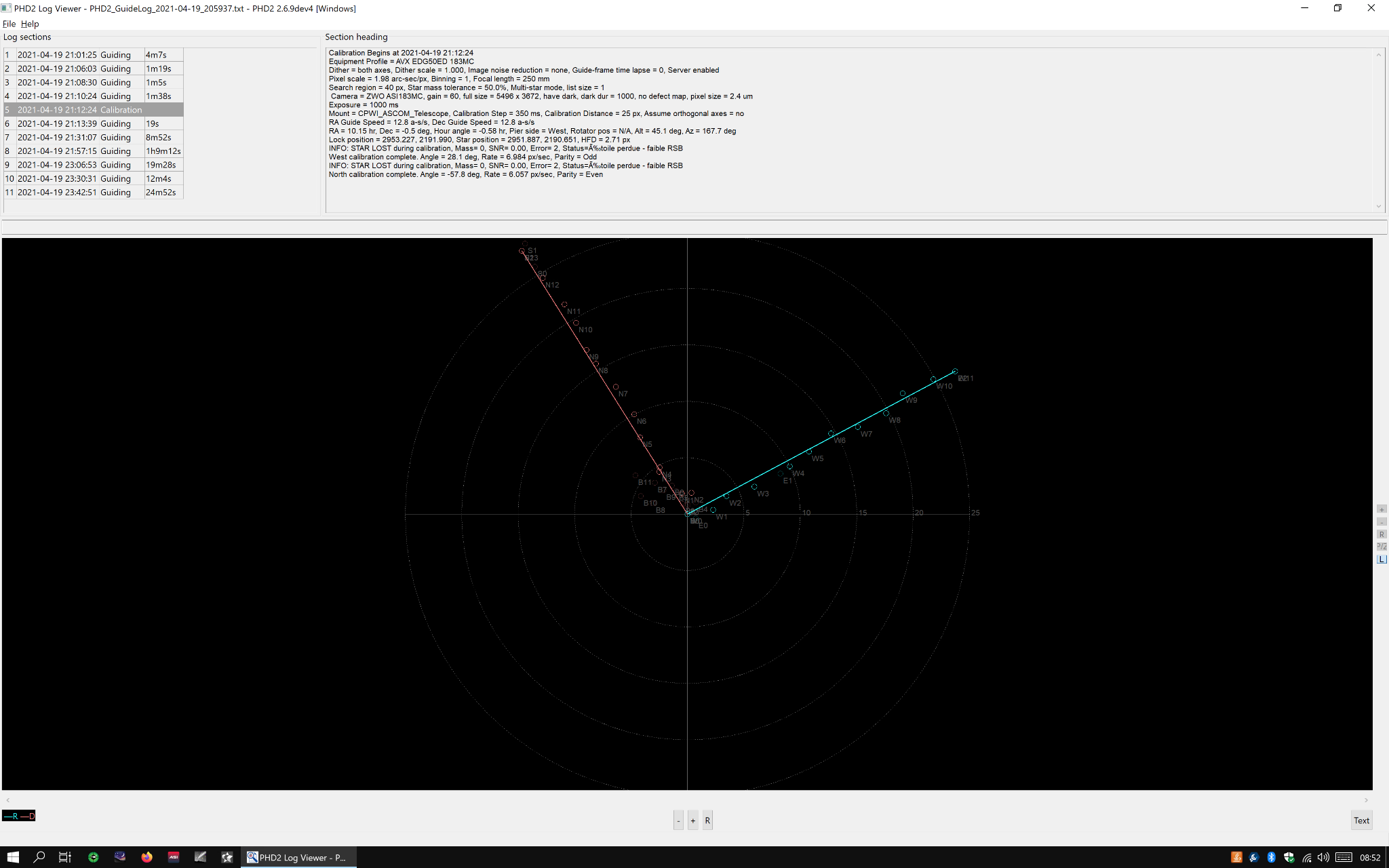Click vertical zoom in '+' beside graph
This screenshot has height=868, width=1389.
click(1382, 509)
